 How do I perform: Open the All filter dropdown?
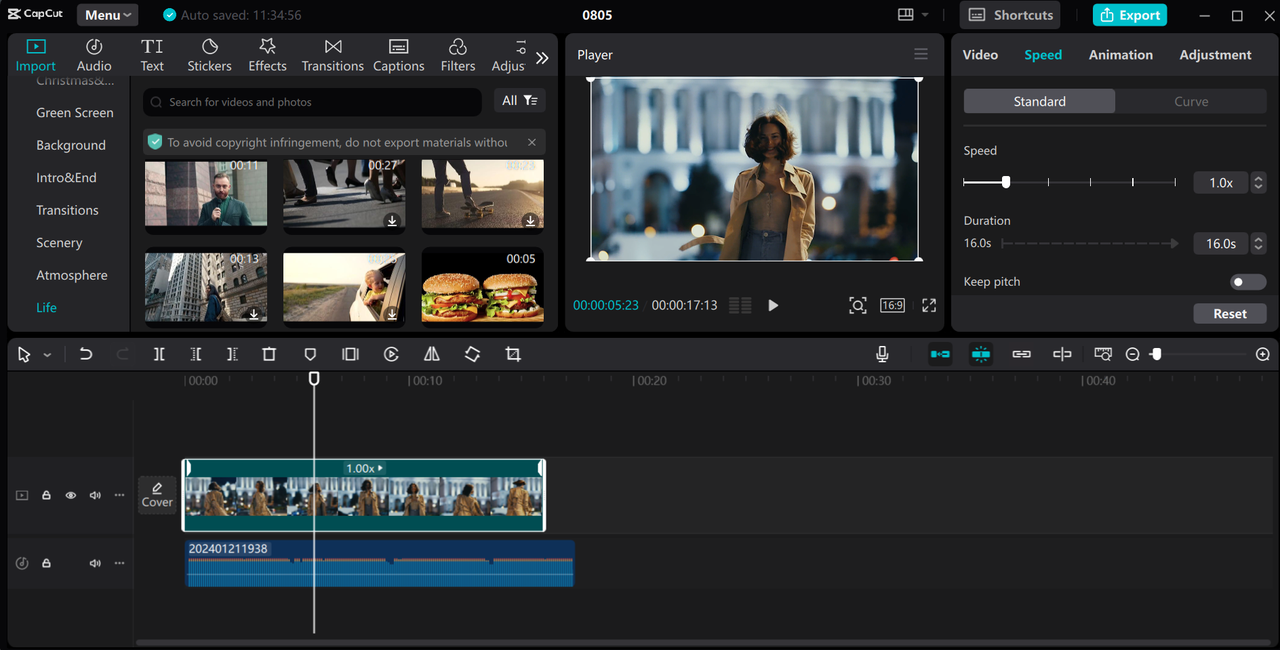click(519, 101)
